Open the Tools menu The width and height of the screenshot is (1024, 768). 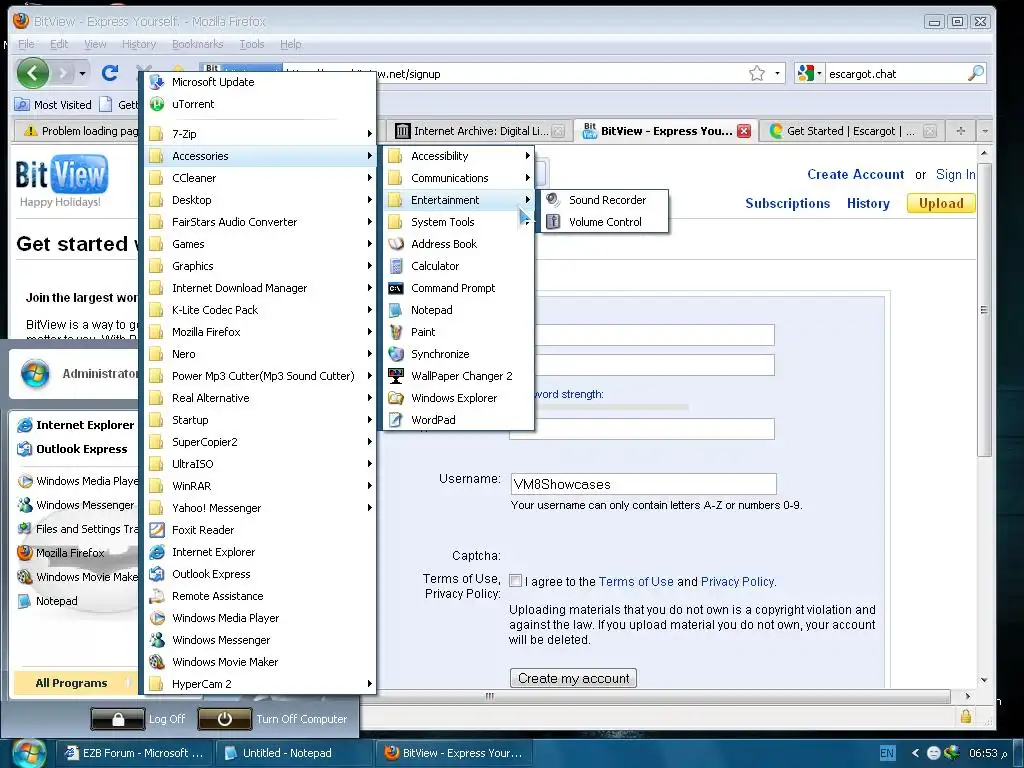click(251, 44)
